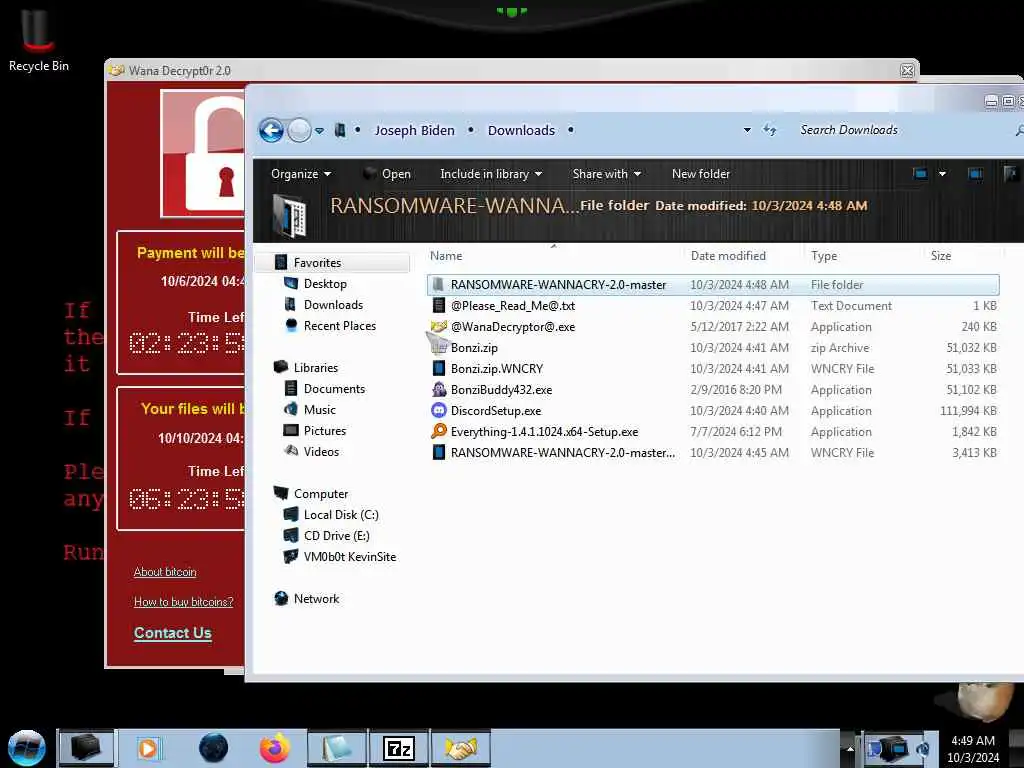
Task: Select the Bonzi.zip.WNCRY file icon
Action: point(439,368)
